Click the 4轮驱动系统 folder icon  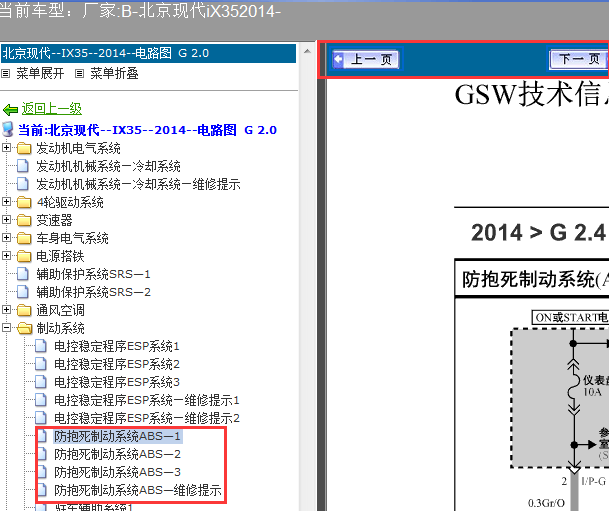coord(24,202)
